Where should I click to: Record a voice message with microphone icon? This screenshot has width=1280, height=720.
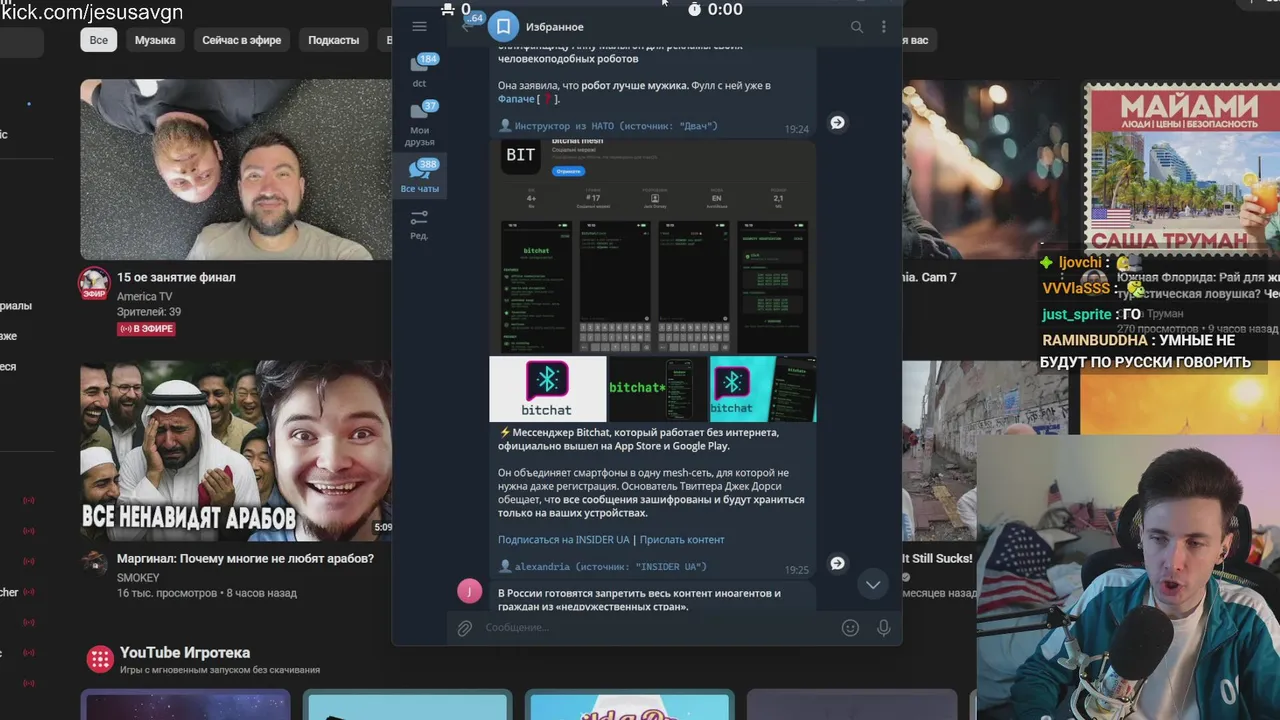883,628
